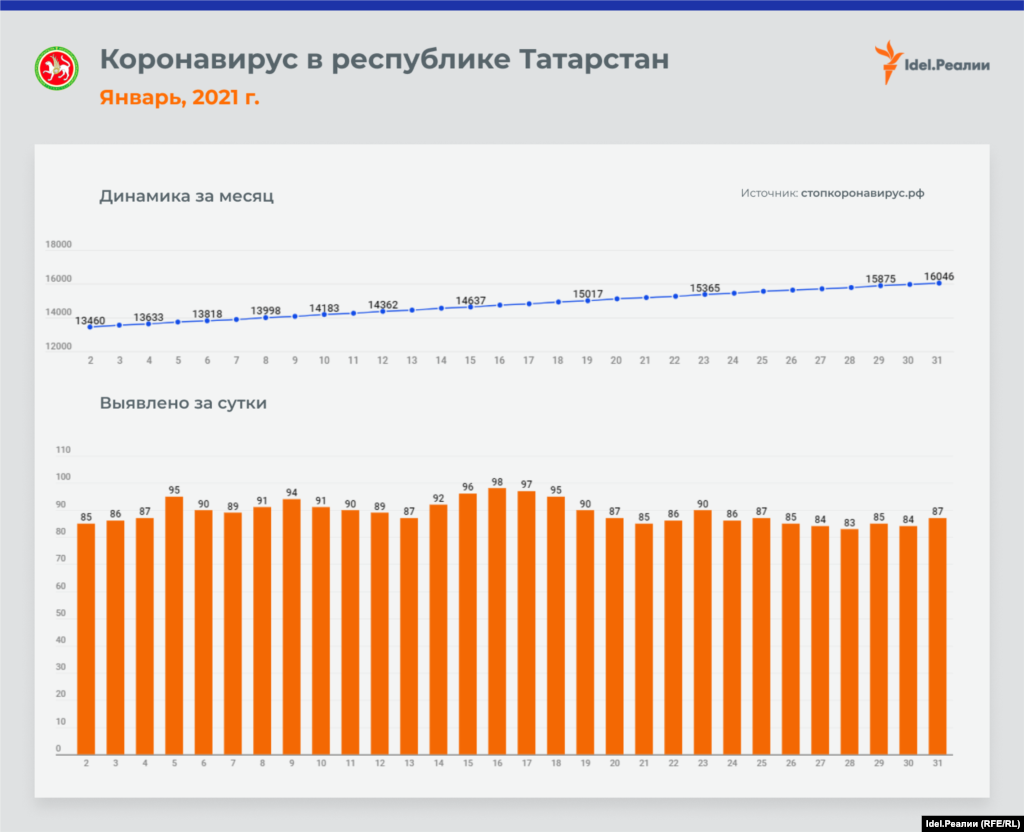This screenshot has width=1024, height=832.
Task: Click the Динамика за месяц chart heading
Action: coord(186,196)
